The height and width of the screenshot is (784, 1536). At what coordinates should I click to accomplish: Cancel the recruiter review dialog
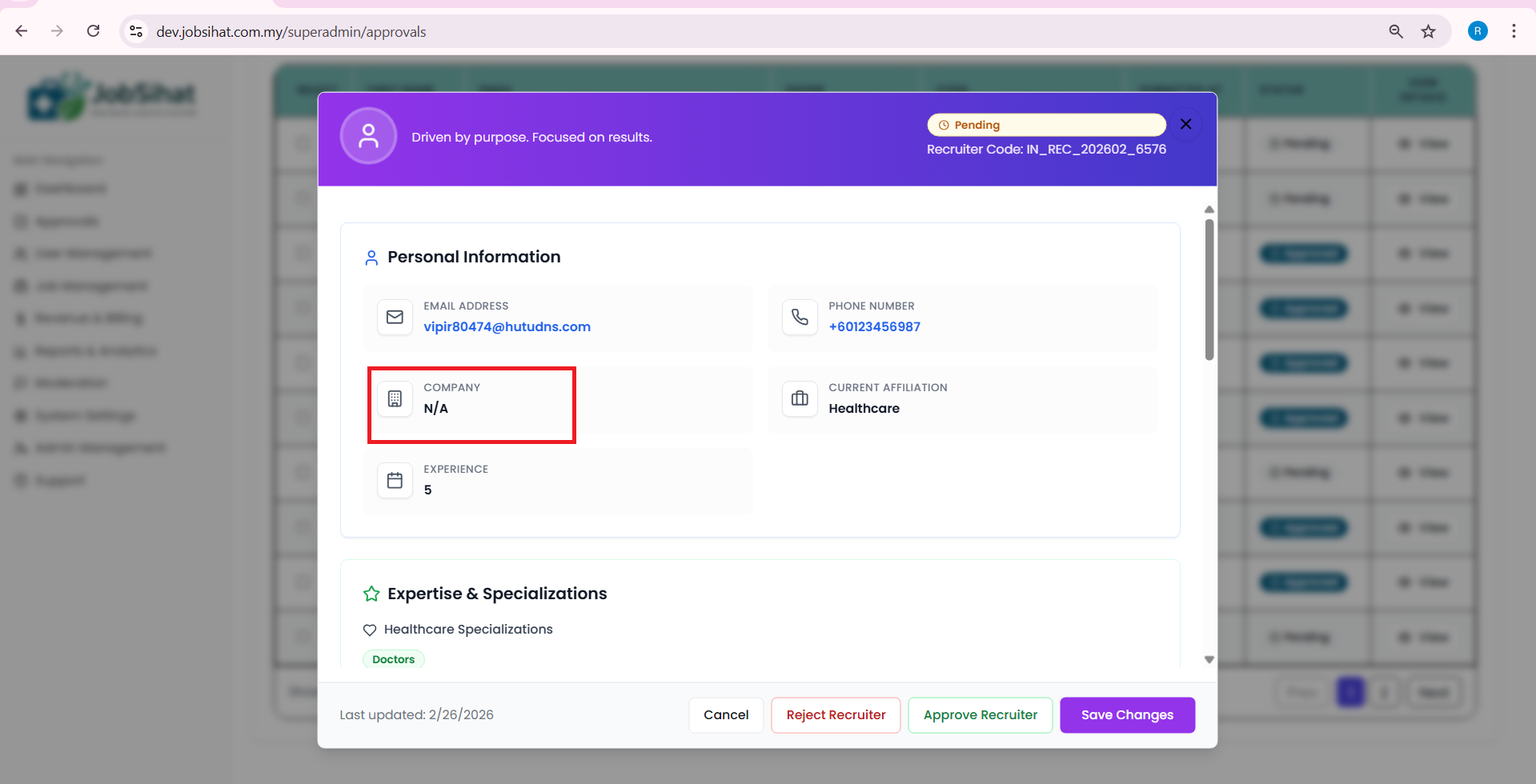(726, 715)
